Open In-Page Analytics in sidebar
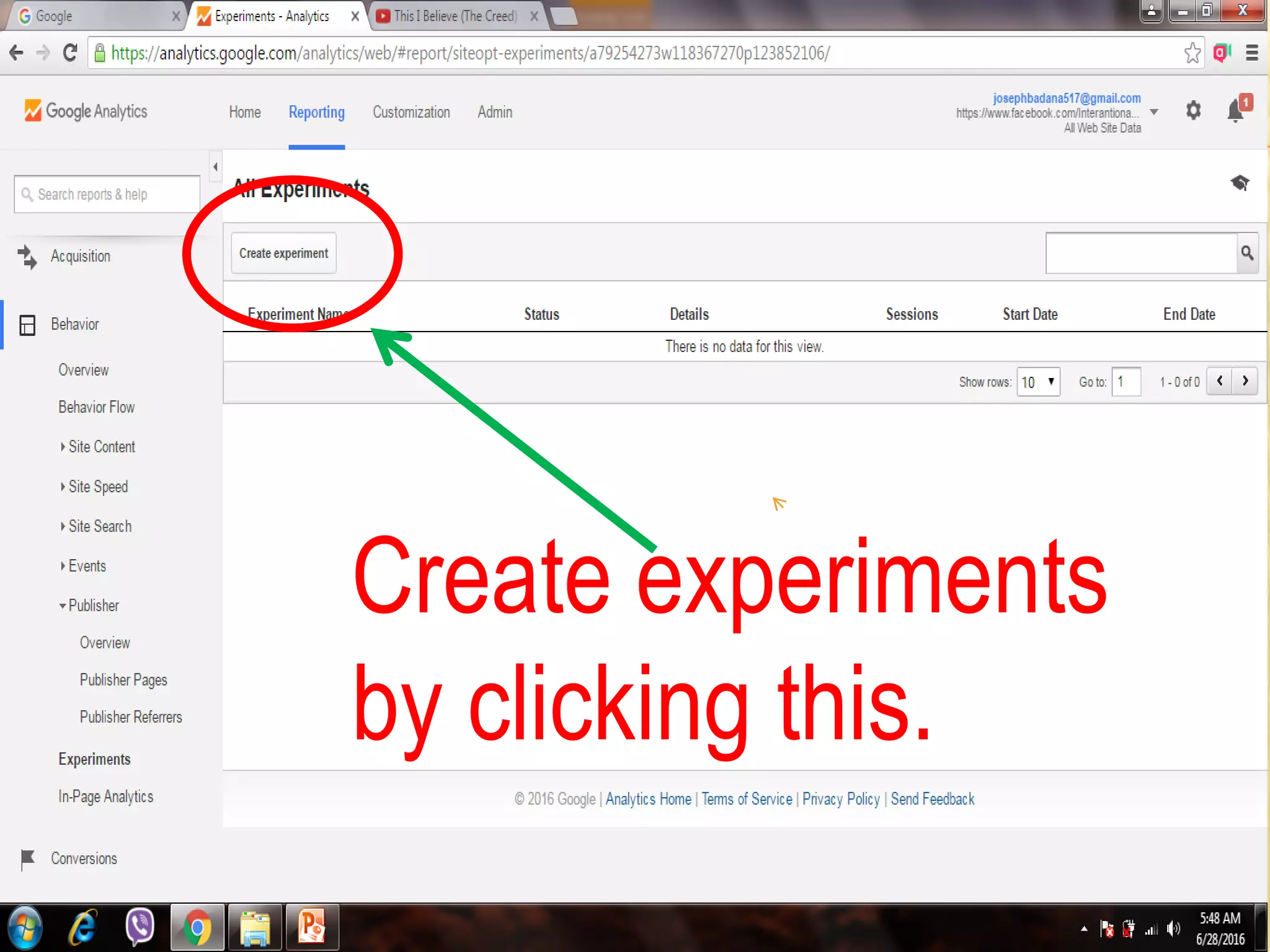This screenshot has width=1270, height=952. tap(105, 796)
